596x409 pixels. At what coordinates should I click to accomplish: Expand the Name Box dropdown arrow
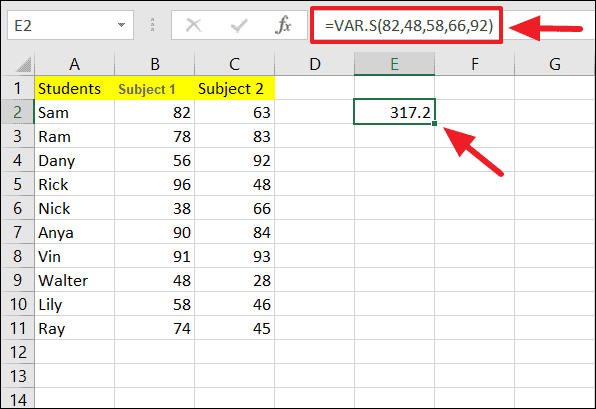pyautogui.click(x=121, y=25)
